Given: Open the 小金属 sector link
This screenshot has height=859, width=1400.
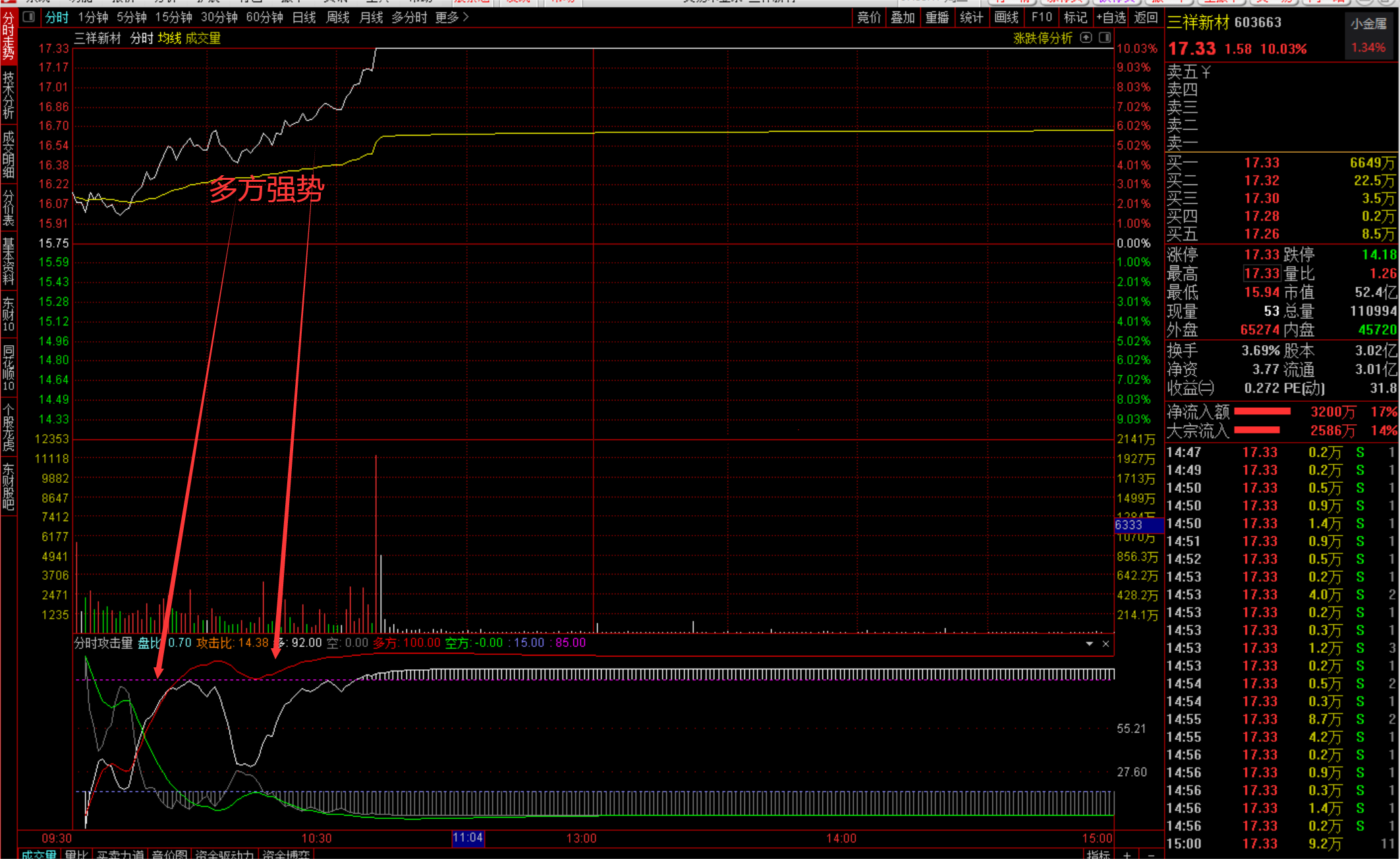Looking at the screenshot, I should [1368, 24].
